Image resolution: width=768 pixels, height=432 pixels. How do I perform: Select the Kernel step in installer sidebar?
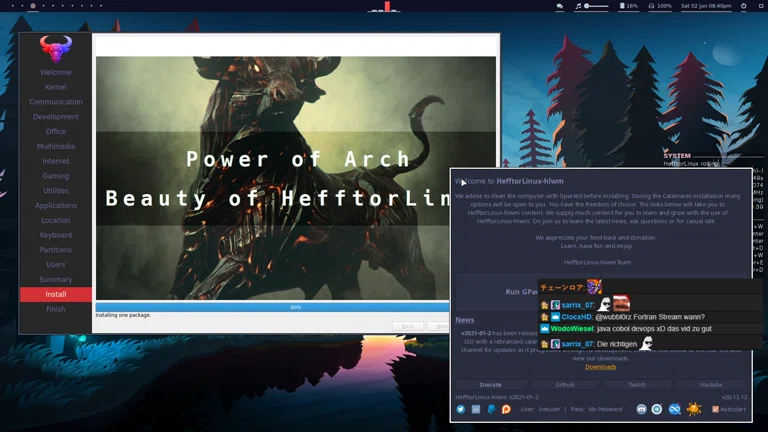pyautogui.click(x=56, y=87)
